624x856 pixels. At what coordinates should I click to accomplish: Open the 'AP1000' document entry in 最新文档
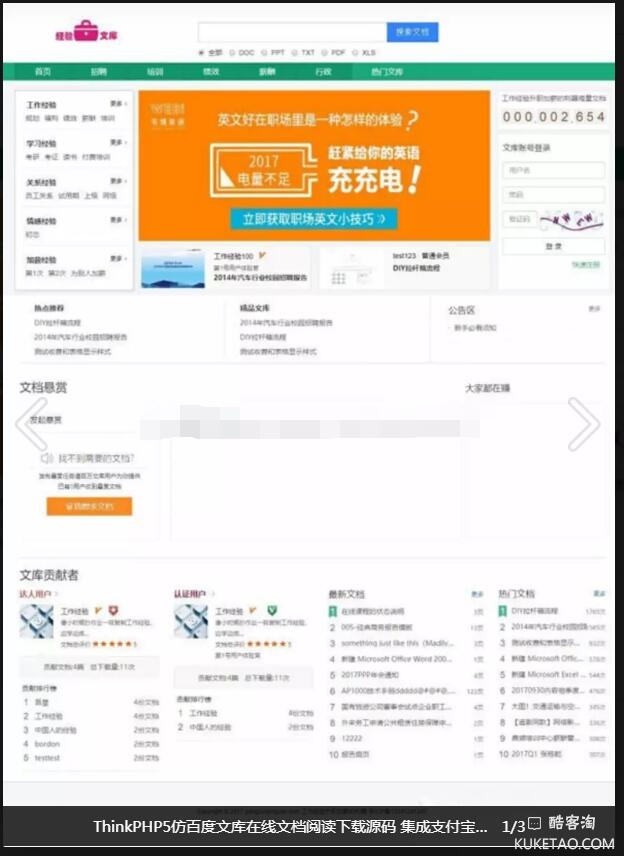click(398, 691)
